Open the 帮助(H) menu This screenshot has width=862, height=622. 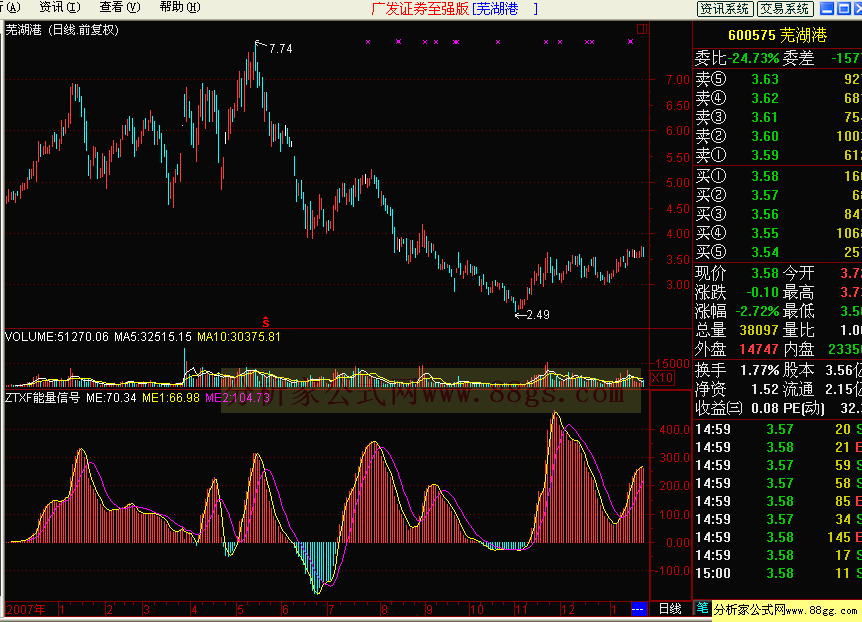click(180, 7)
